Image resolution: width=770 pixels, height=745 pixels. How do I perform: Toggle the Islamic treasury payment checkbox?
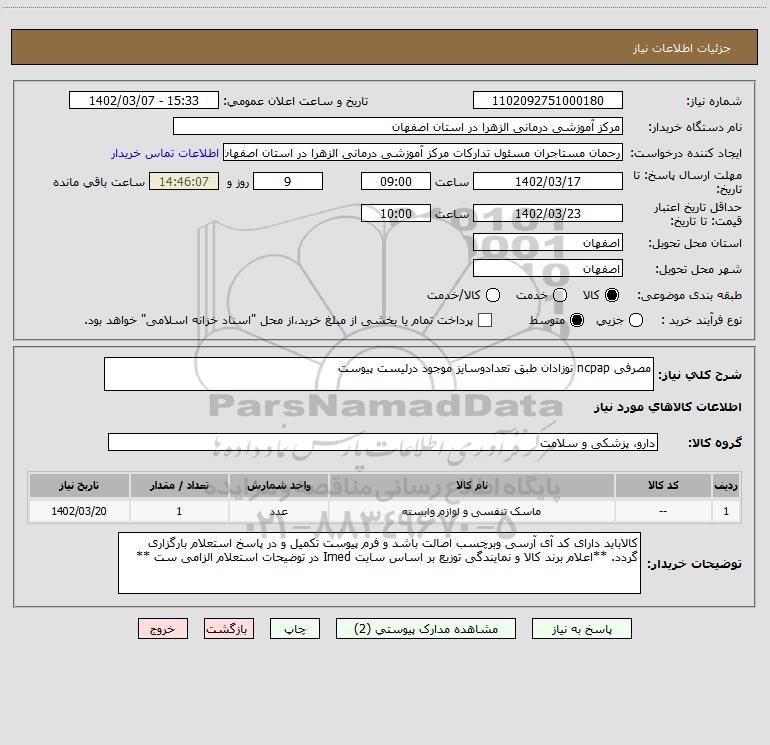[485, 320]
